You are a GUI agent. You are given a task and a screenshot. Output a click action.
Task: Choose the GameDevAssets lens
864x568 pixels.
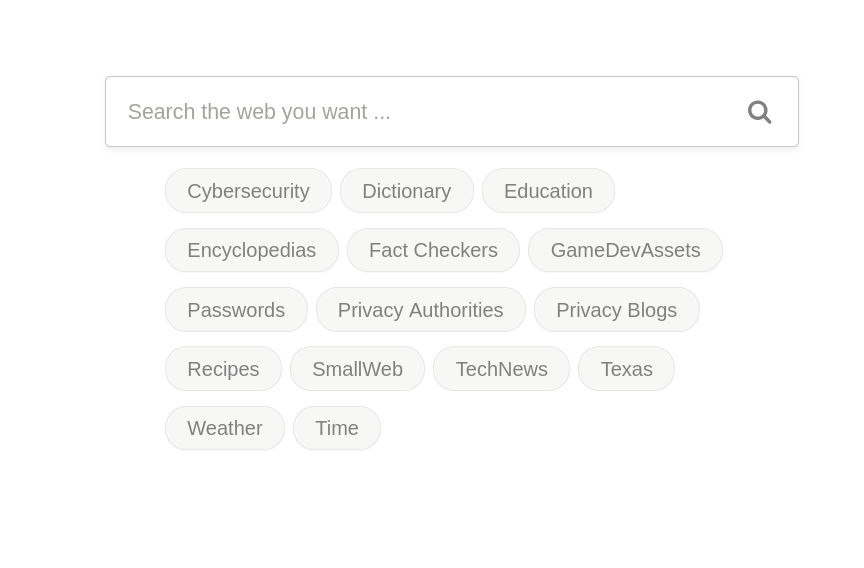[625, 250]
